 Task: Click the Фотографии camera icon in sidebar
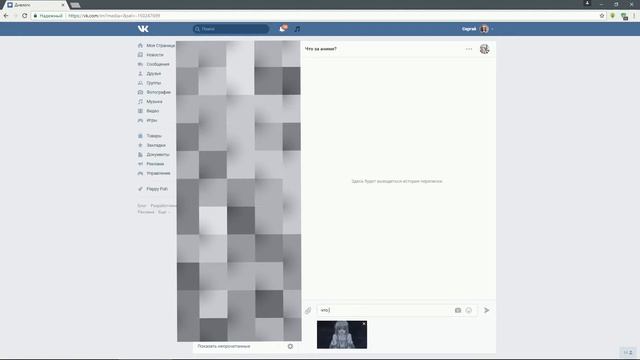click(x=140, y=92)
